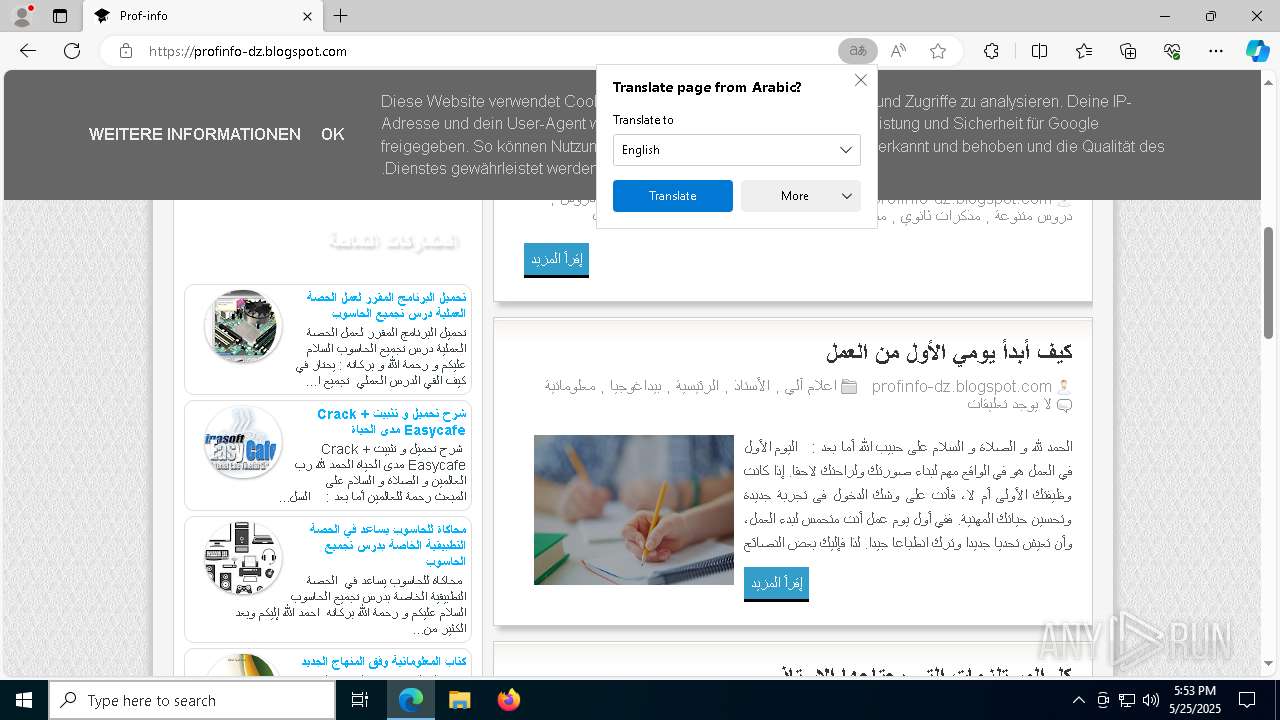
Task: Open the motherboard thumbnail in sidebar
Action: point(243,326)
